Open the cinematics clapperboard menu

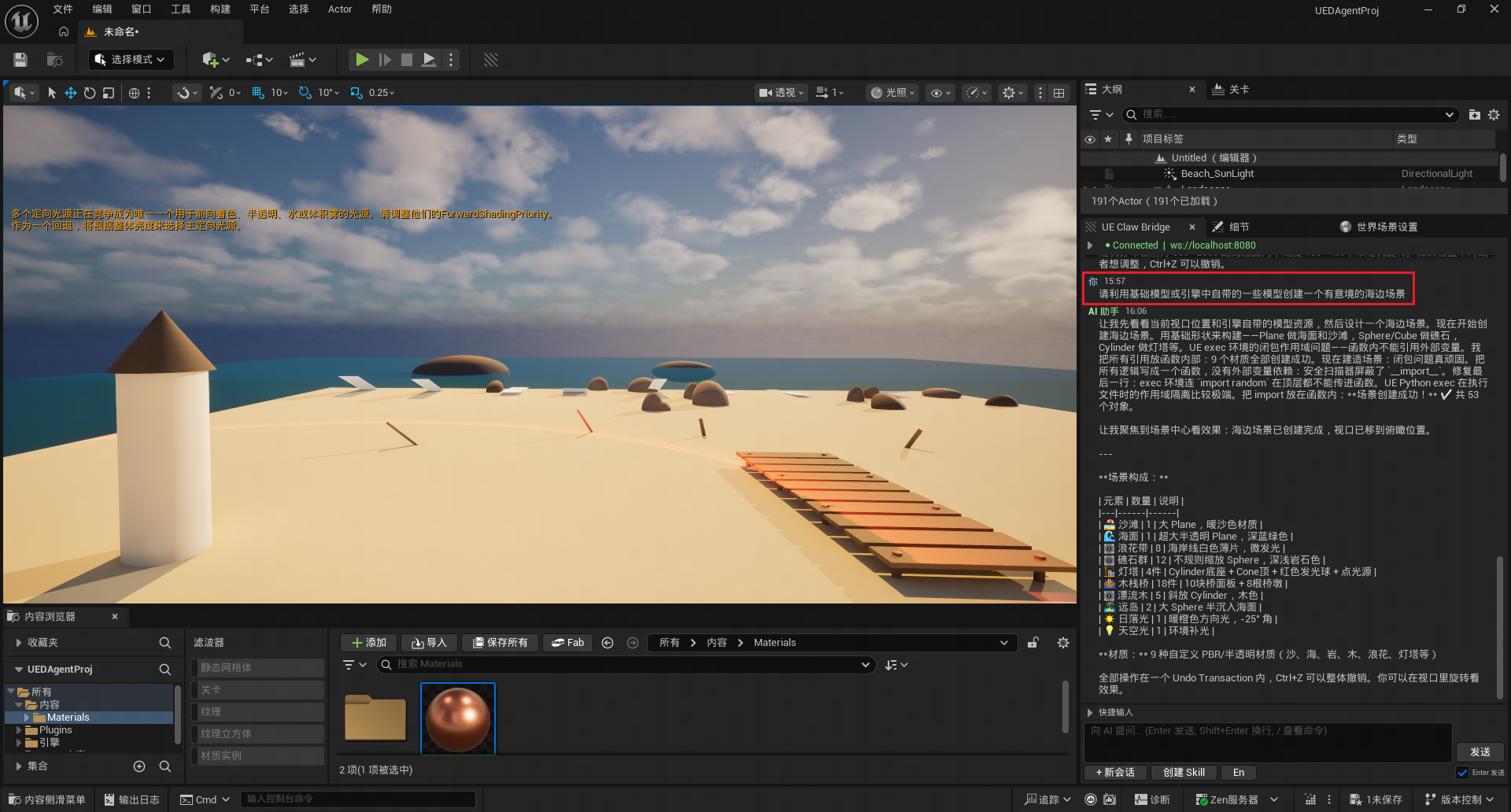tap(302, 60)
